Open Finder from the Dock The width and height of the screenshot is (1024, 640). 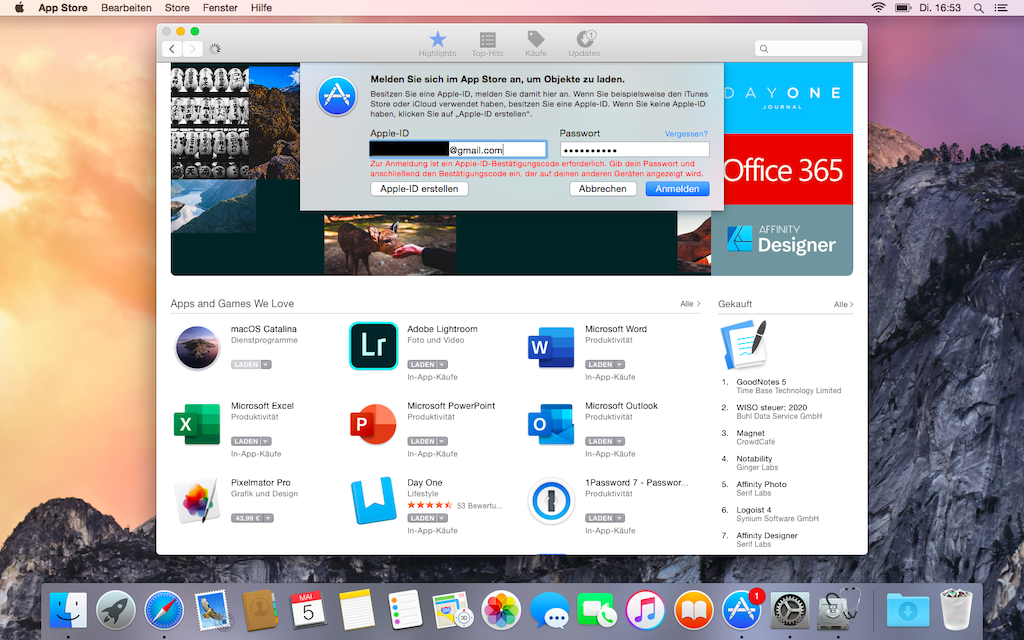(x=68, y=610)
